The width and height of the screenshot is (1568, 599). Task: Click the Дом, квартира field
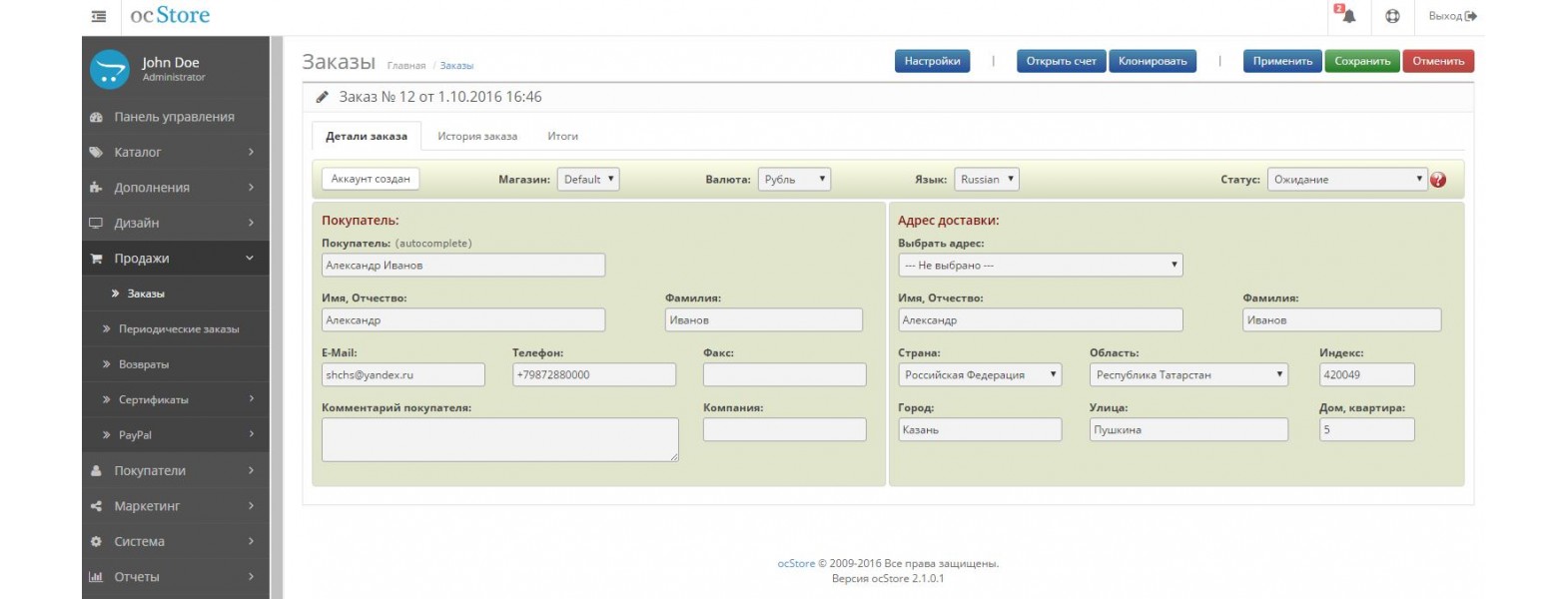click(1367, 430)
